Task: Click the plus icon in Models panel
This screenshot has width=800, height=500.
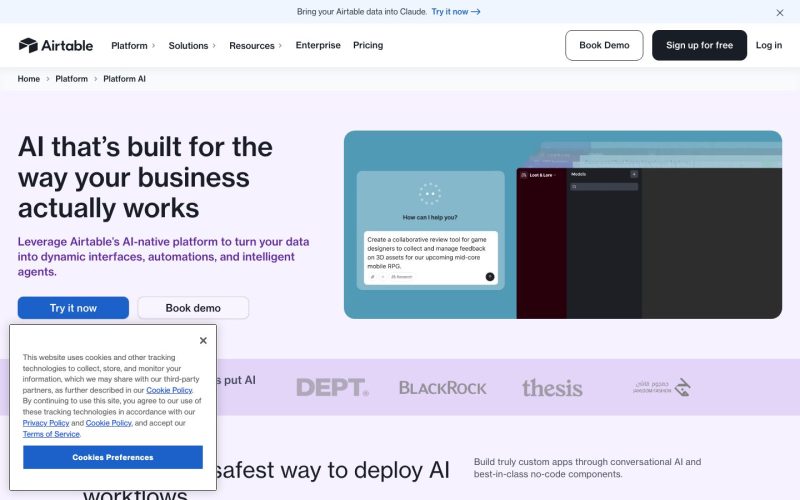Action: coord(634,174)
